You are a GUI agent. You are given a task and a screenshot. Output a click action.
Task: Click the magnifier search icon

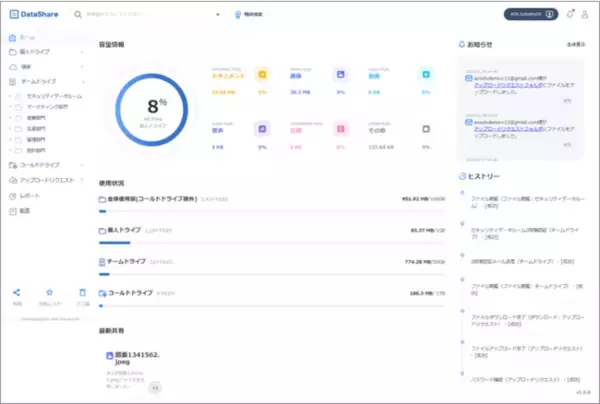[78, 15]
